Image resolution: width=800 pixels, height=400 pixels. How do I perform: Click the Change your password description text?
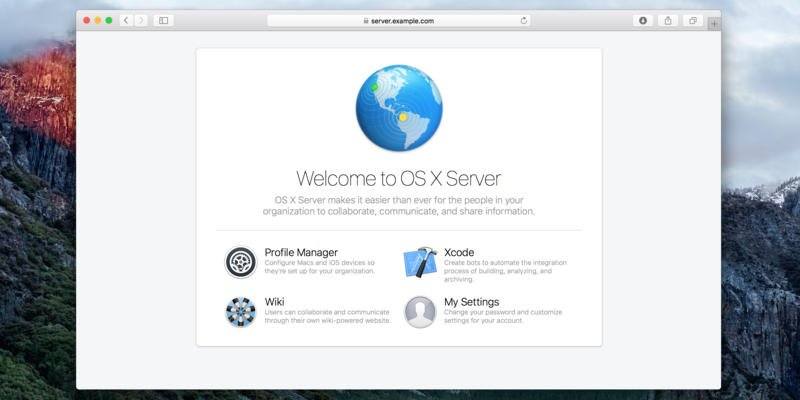pyautogui.click(x=503, y=316)
